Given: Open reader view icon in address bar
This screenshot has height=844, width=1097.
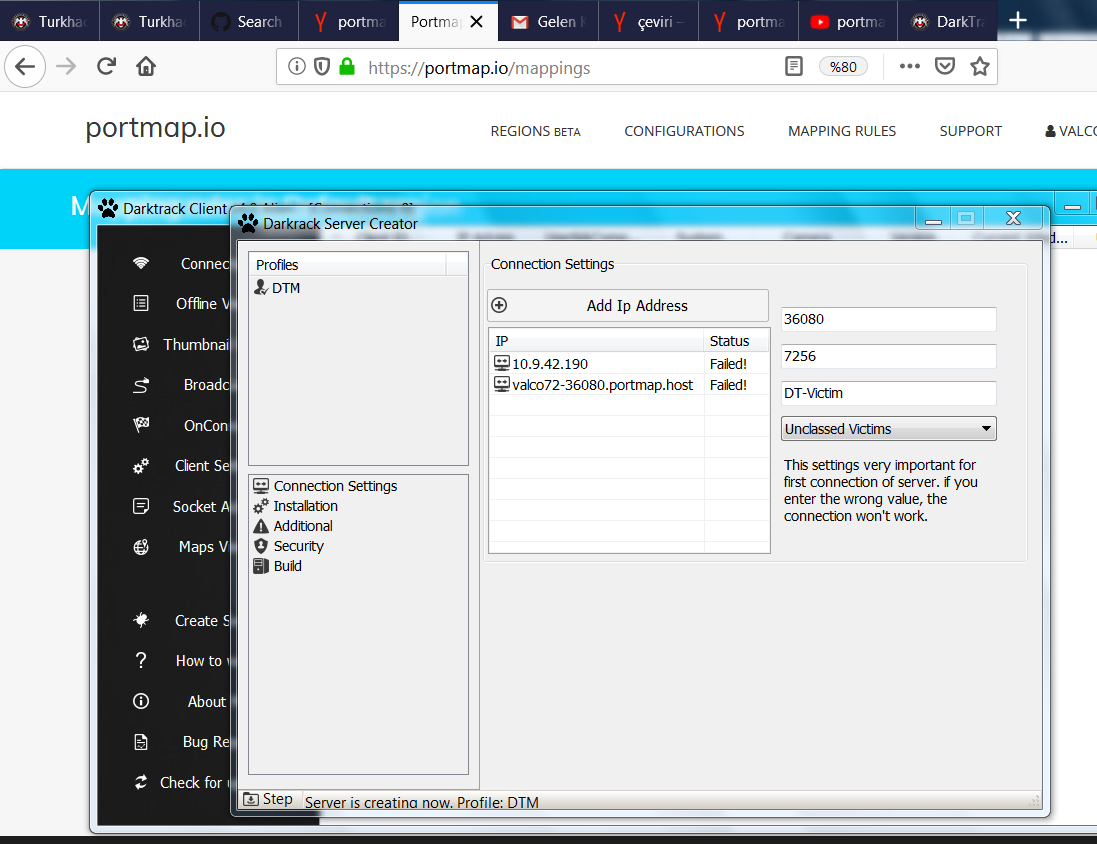Looking at the screenshot, I should click(793, 66).
